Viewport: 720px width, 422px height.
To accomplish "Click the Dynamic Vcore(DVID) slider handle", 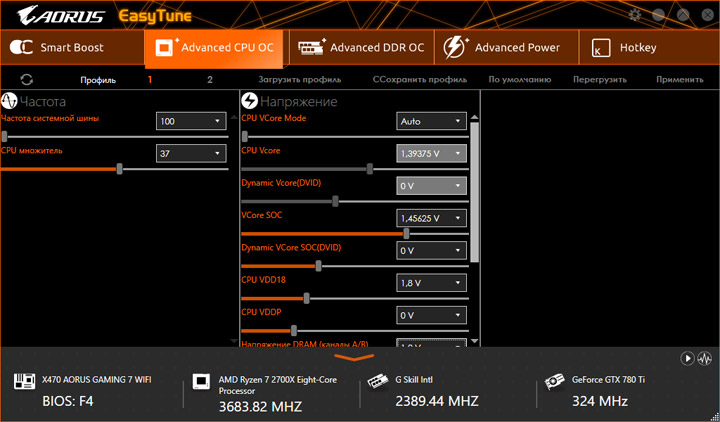I will tap(335, 201).
